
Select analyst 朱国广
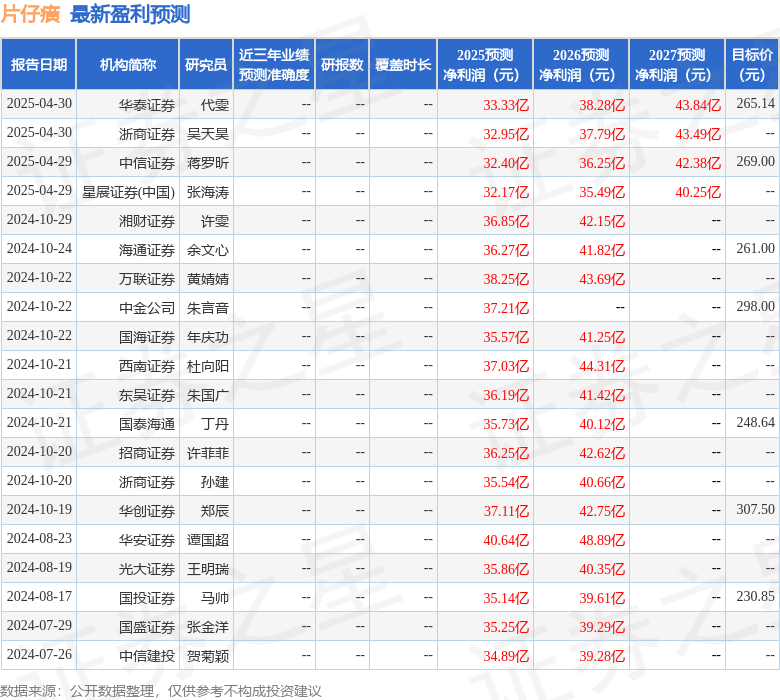coord(208,395)
